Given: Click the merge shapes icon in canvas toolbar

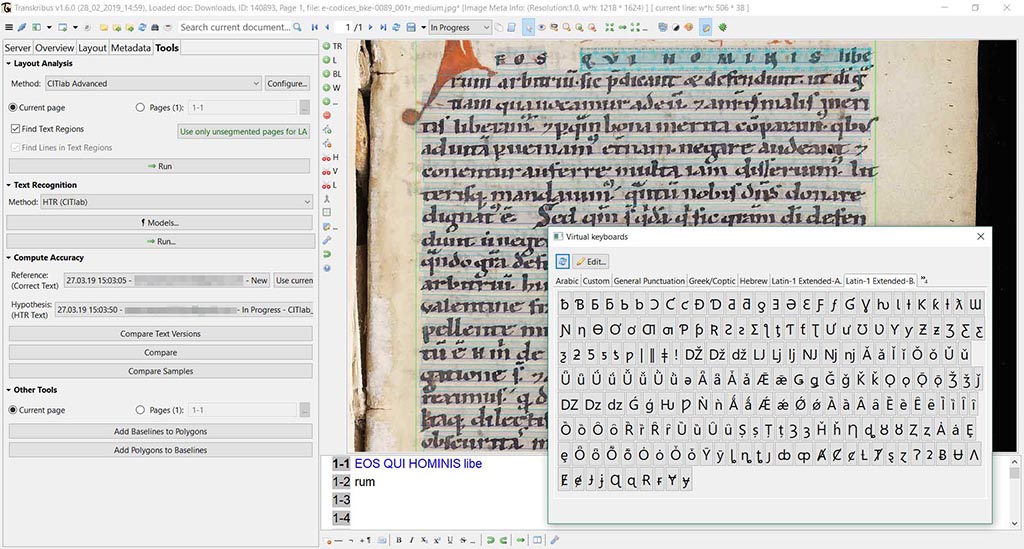Looking at the screenshot, I should [x=327, y=199].
